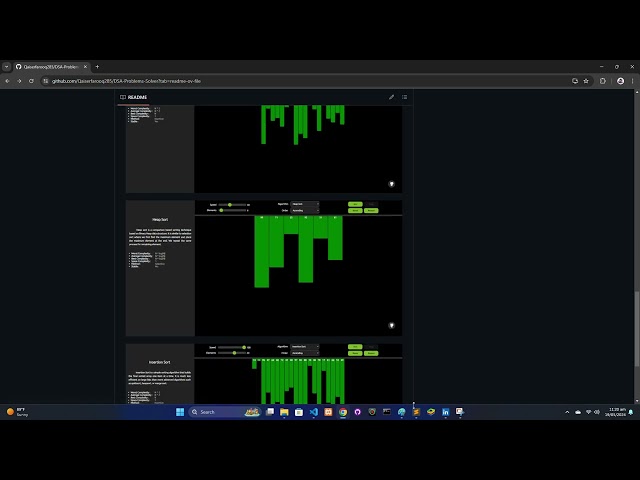This screenshot has height=480, width=640.
Task: Switch to the README tab
Action: coord(133,97)
